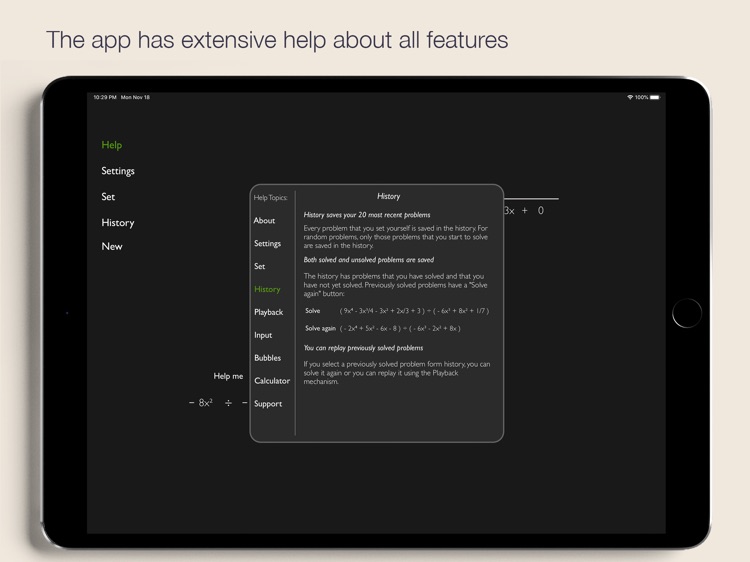View the Input help topic

point(263,335)
